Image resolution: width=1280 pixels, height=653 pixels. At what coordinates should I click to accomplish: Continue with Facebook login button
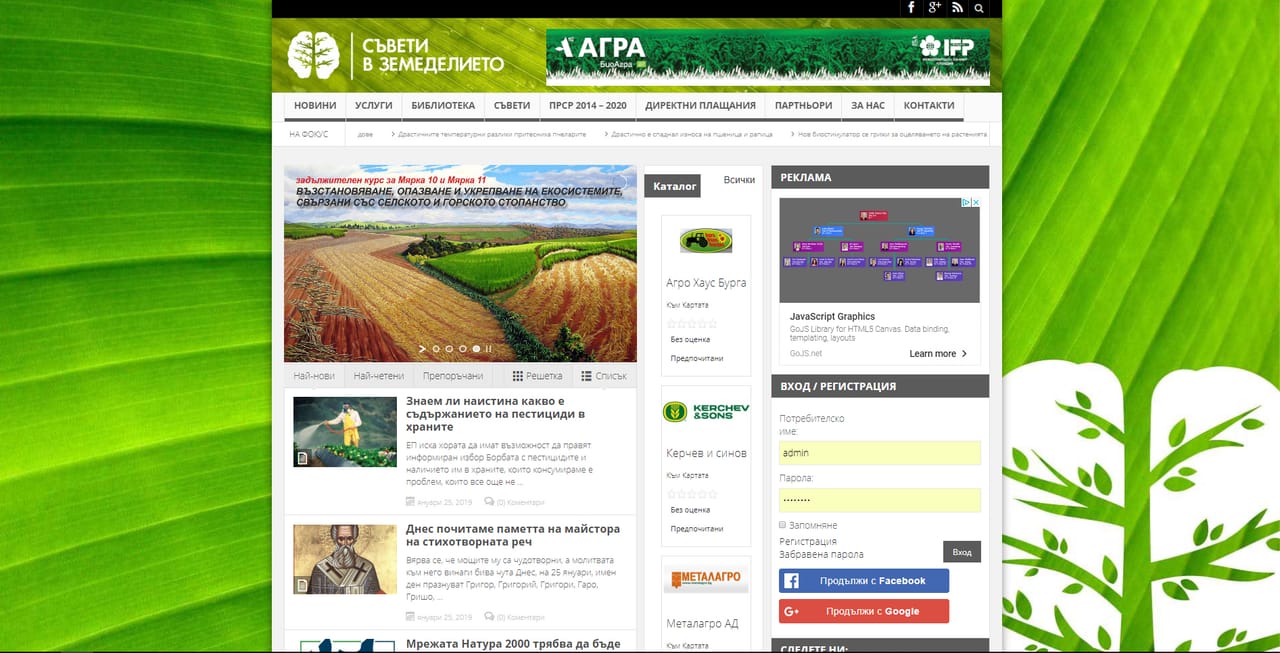click(x=864, y=581)
